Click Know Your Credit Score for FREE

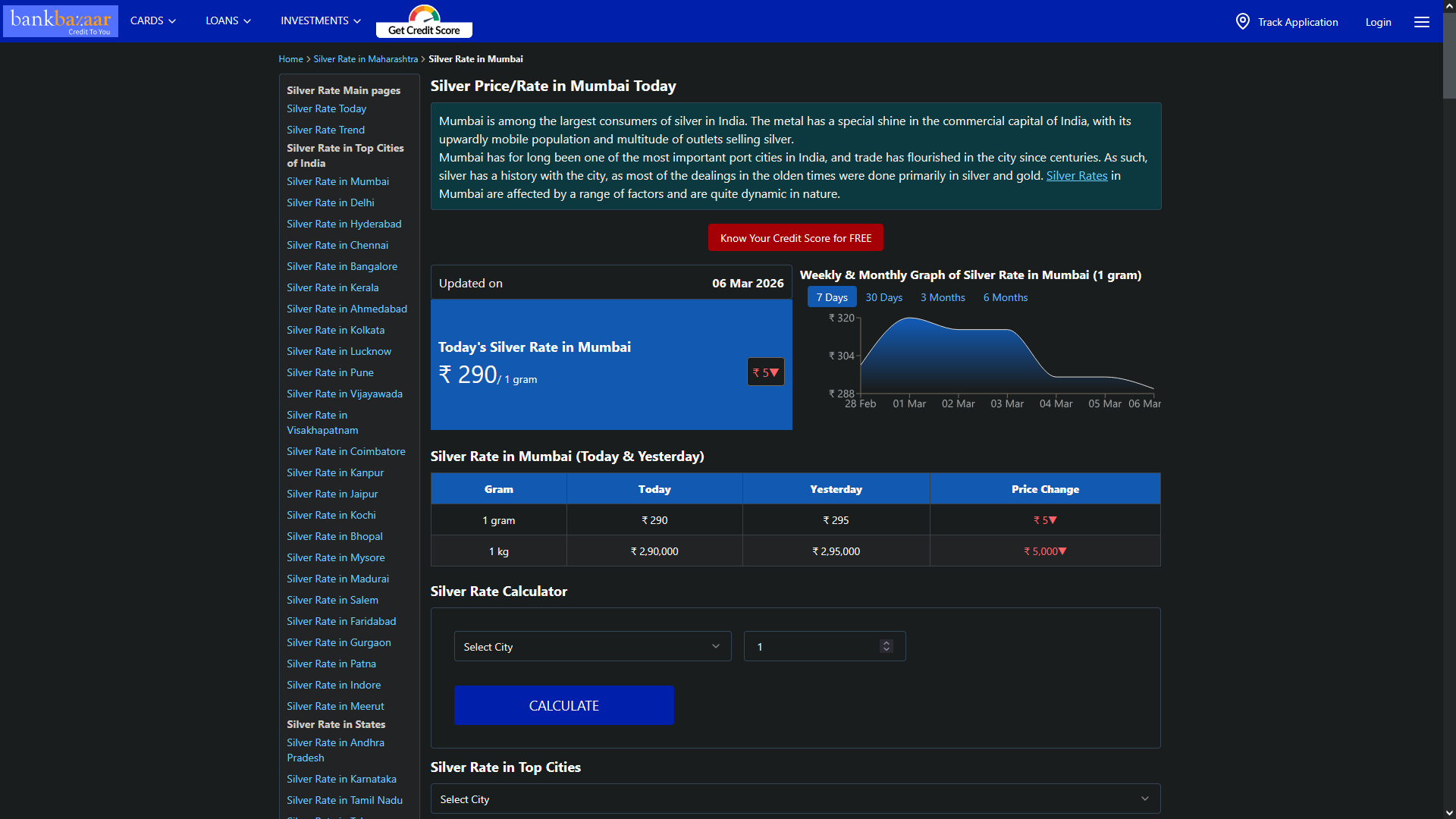[795, 238]
